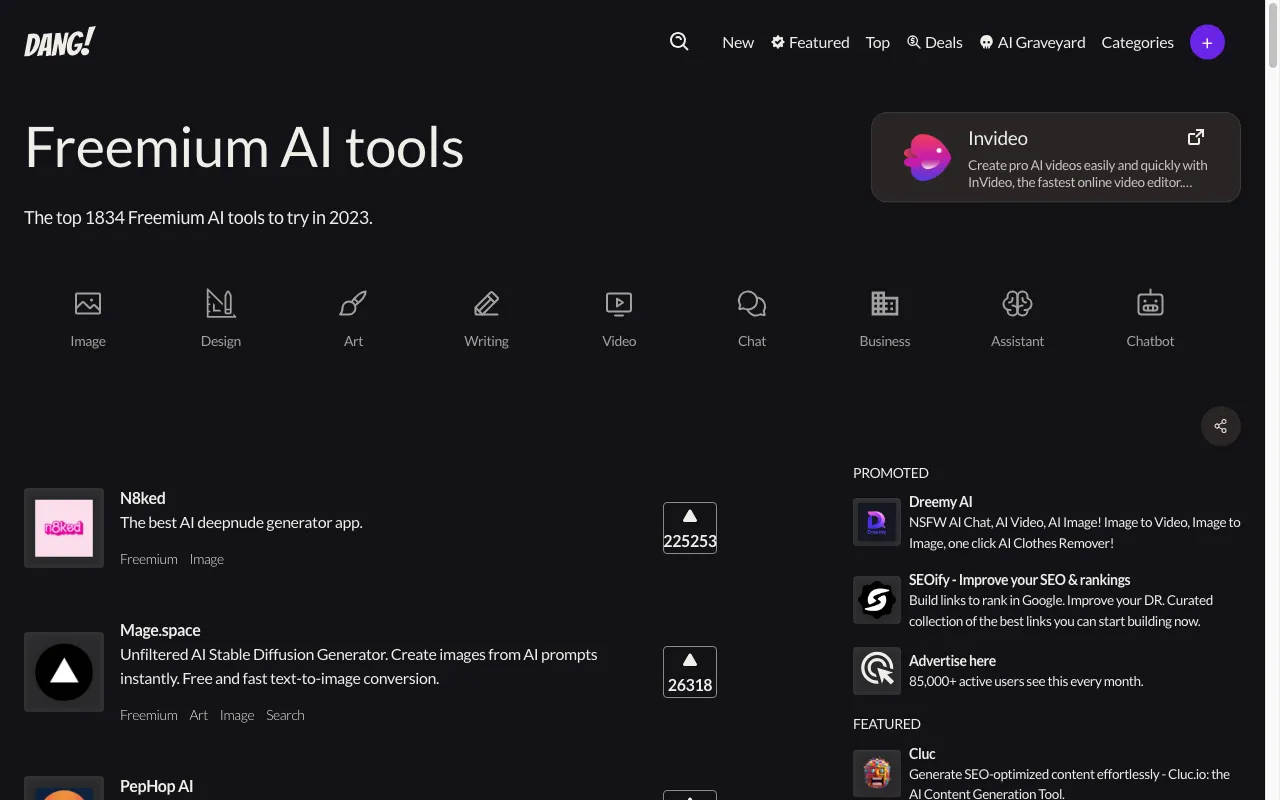Viewport: 1280px width, 800px height.
Task: Click the 'Freemium AI tools' heading
Action: click(x=244, y=147)
